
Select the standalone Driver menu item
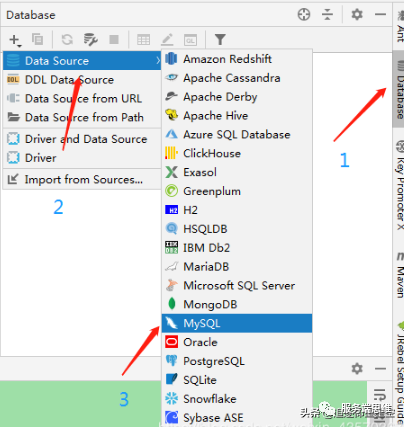pyautogui.click(x=82, y=157)
